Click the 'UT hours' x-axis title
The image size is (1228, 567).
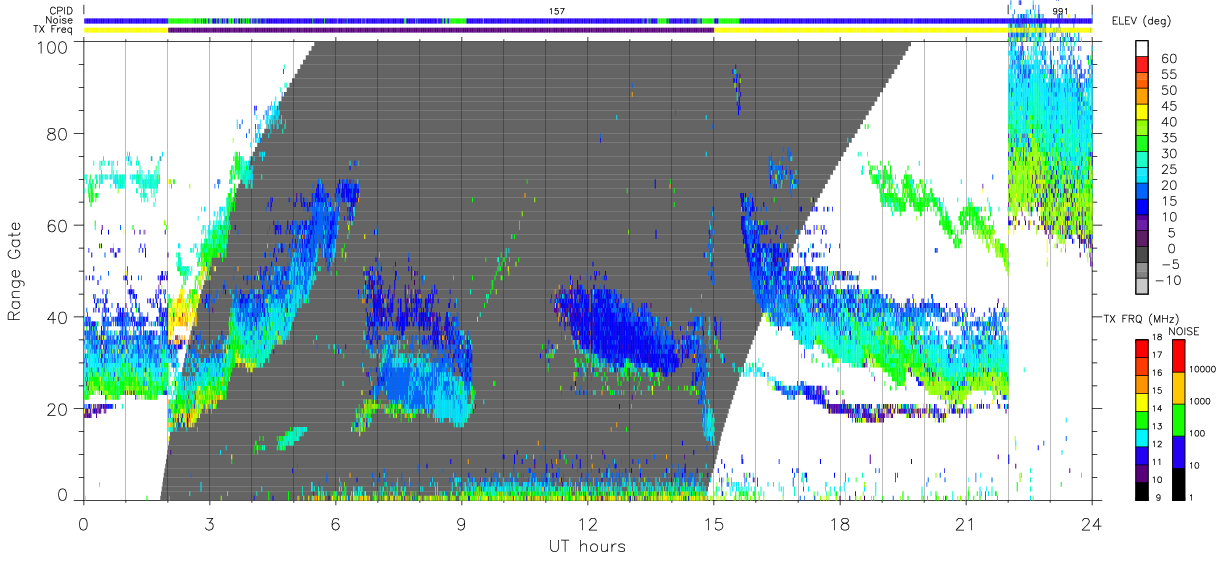click(586, 546)
